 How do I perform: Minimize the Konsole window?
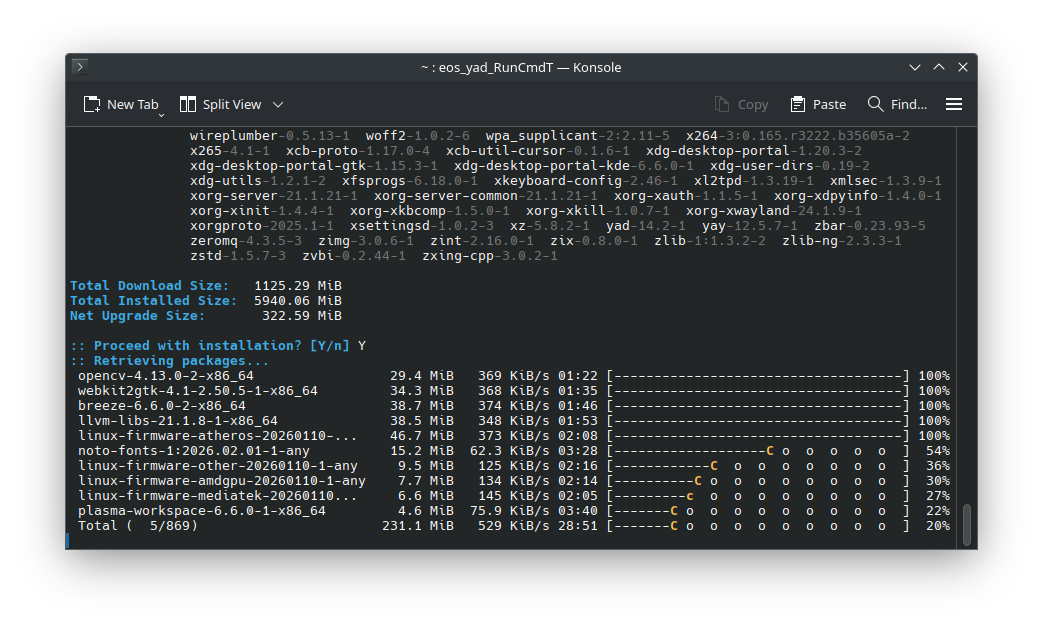pos(915,67)
